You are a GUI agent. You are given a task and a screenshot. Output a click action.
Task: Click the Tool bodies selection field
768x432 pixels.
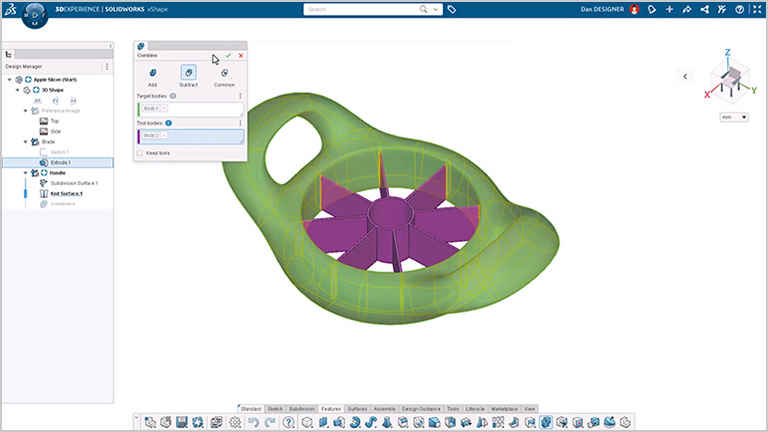190,135
